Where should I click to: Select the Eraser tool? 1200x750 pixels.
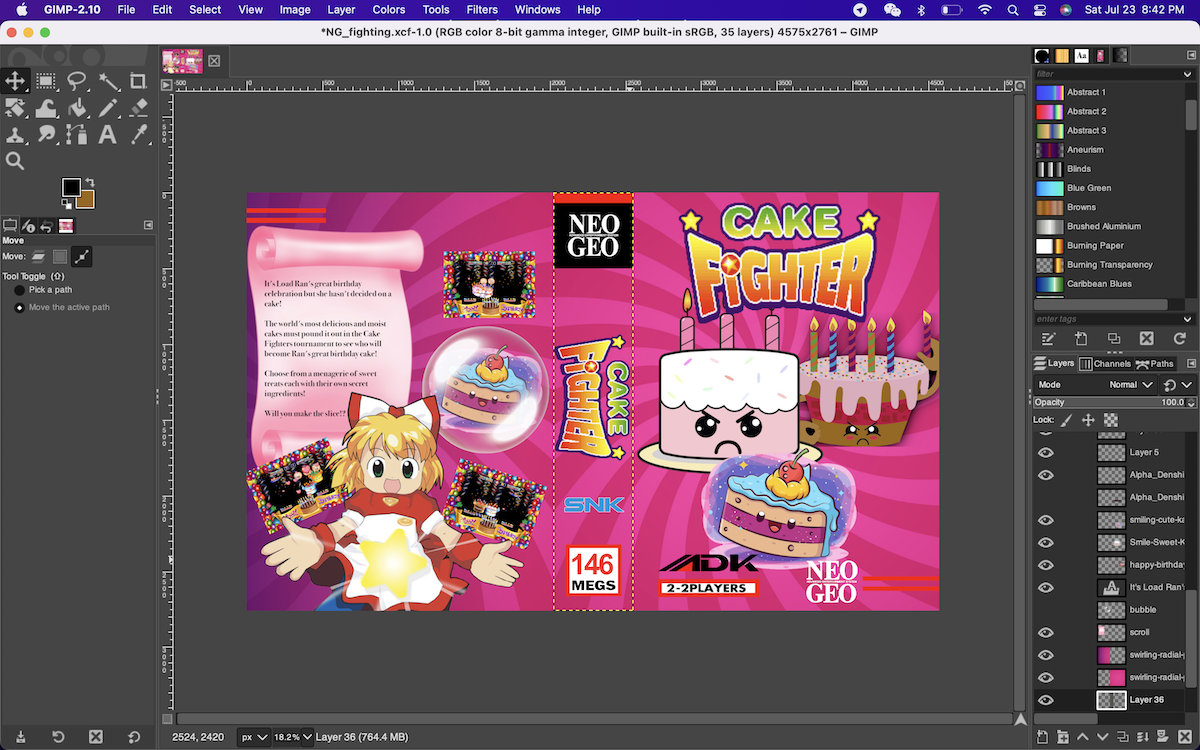(139, 108)
